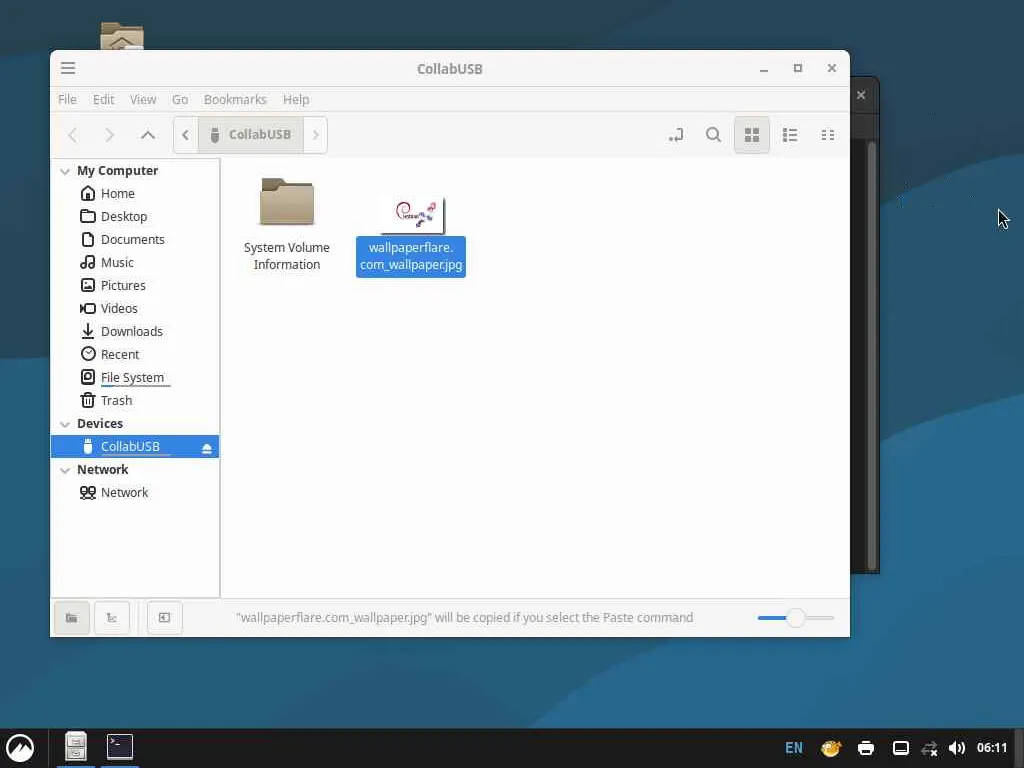The width and height of the screenshot is (1024, 768).
Task: Select System Volume Information folder
Action: point(287,224)
